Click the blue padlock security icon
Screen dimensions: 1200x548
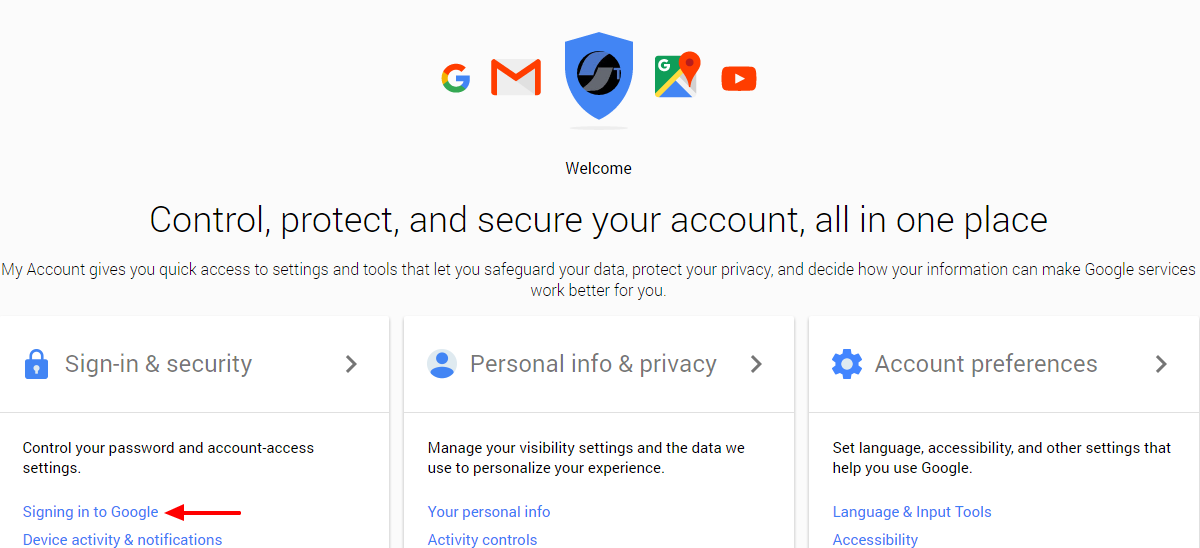[x=36, y=364]
